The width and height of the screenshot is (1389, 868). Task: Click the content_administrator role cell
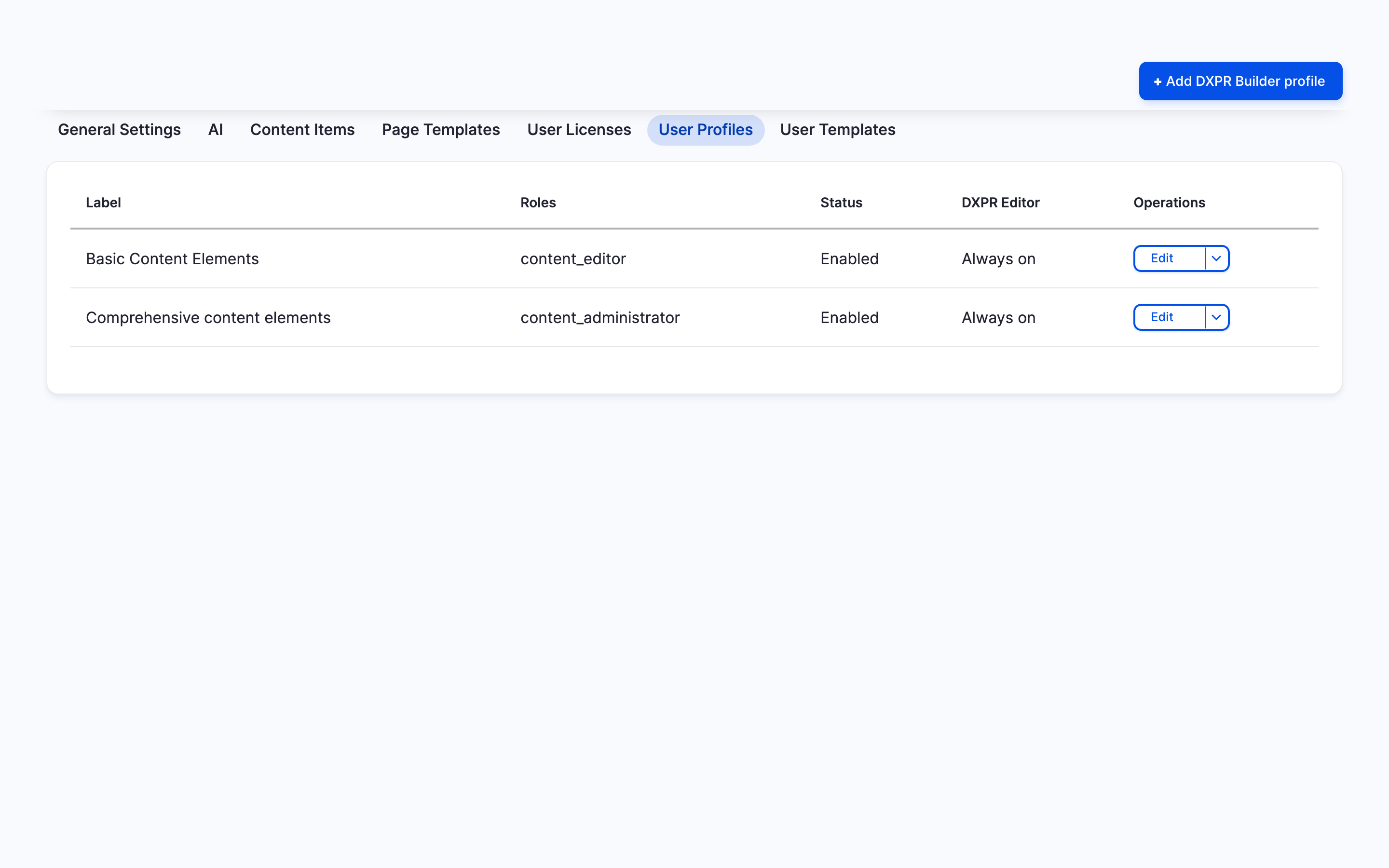click(600, 317)
